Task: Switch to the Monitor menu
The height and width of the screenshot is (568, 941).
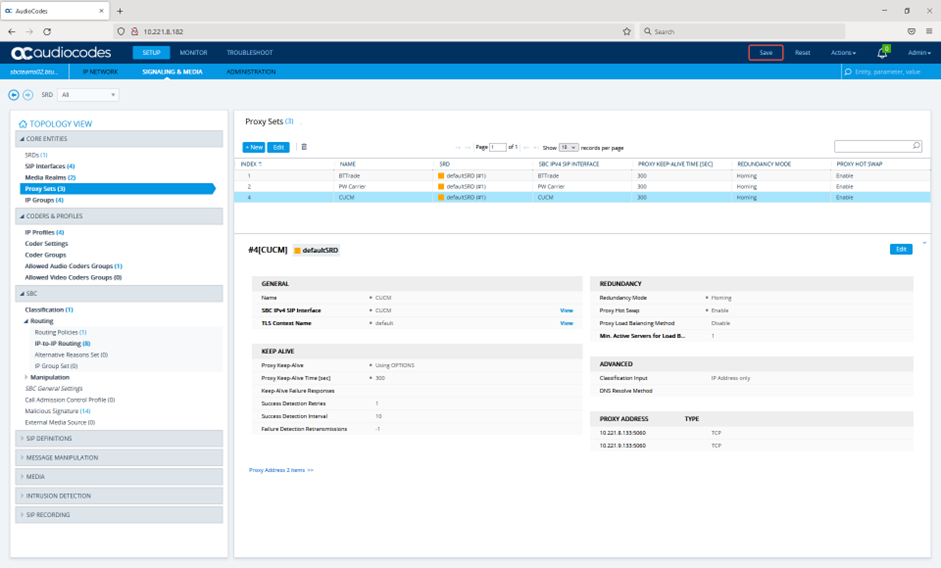Action: pyautogui.click(x=193, y=53)
